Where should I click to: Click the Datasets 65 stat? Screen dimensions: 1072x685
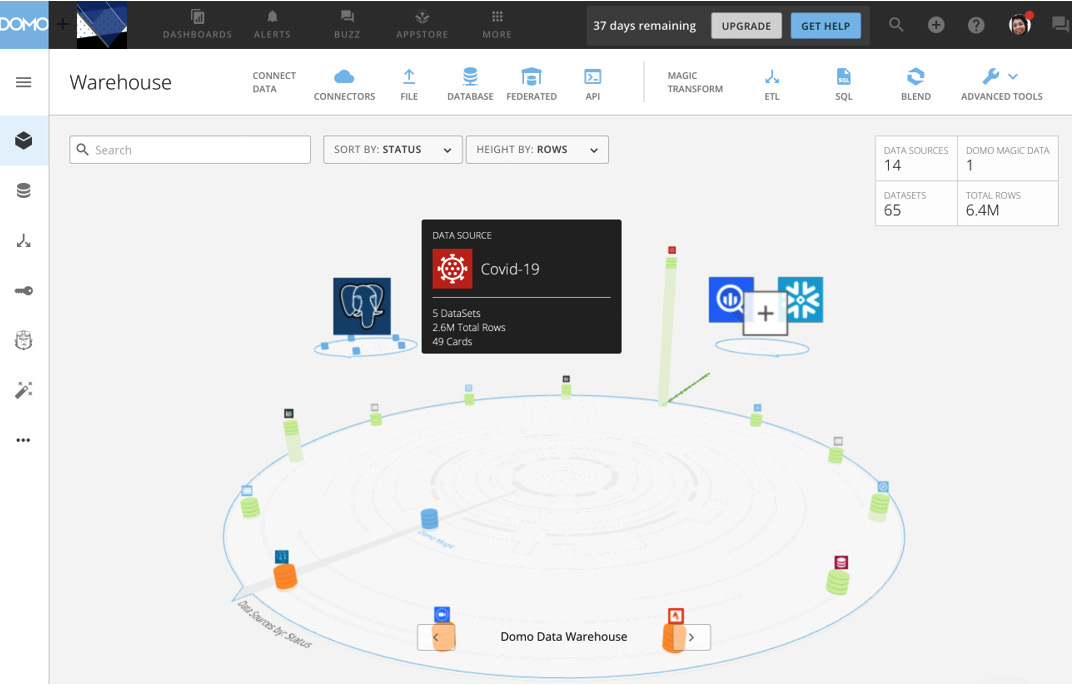click(916, 203)
